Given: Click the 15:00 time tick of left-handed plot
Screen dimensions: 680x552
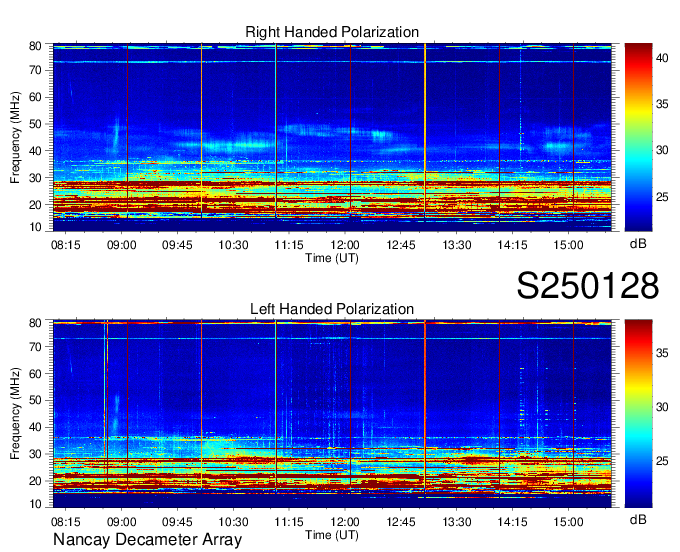Looking at the screenshot, I should pos(568,522).
